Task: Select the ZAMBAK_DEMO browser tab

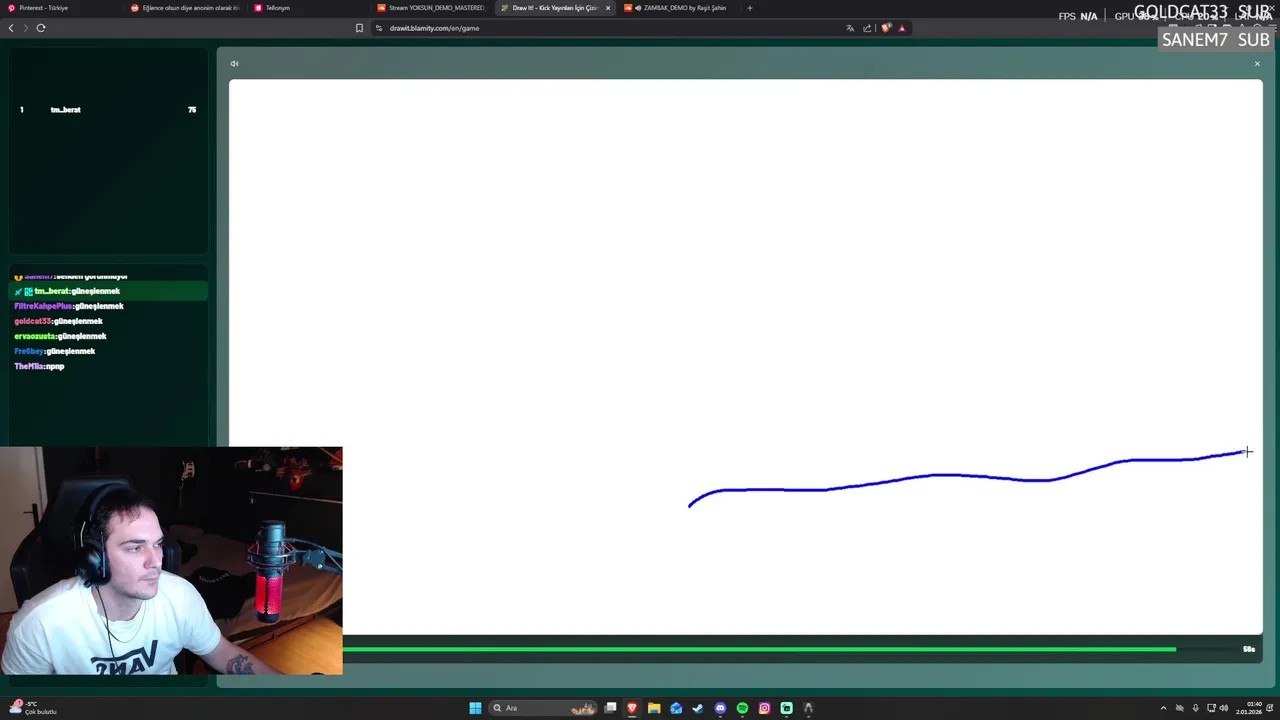Action: coord(680,8)
